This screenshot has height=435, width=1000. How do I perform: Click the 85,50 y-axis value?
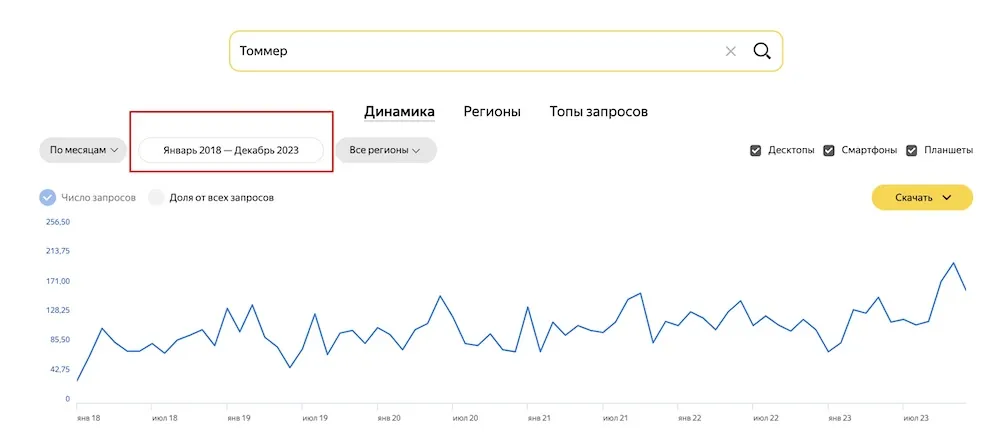[x=59, y=340]
